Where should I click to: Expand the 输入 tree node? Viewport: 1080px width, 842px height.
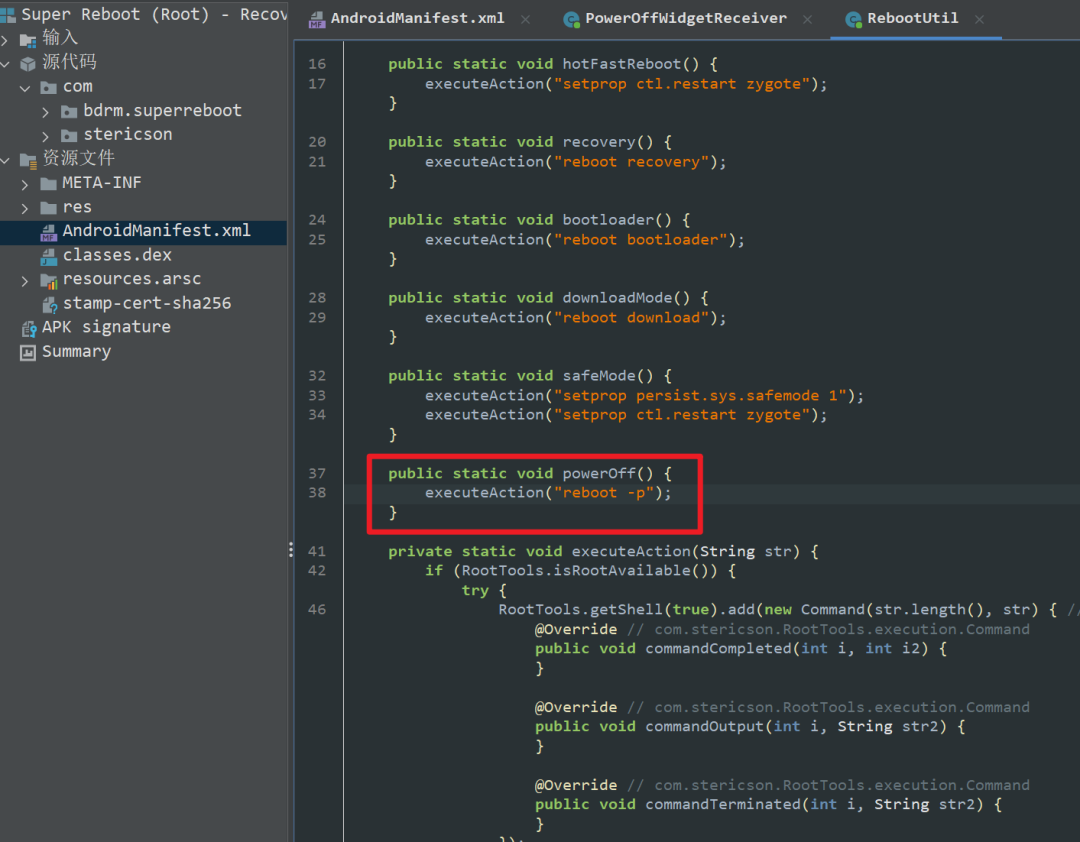click(6, 41)
